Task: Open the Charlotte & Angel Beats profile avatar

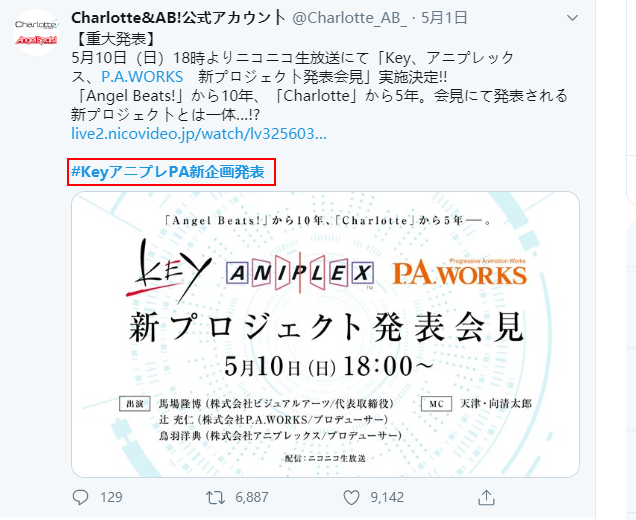Action: pos(37,32)
